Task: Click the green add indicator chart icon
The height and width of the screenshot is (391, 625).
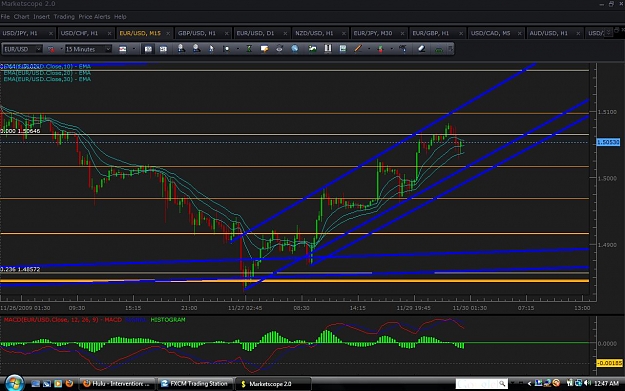Action: click(x=312, y=49)
